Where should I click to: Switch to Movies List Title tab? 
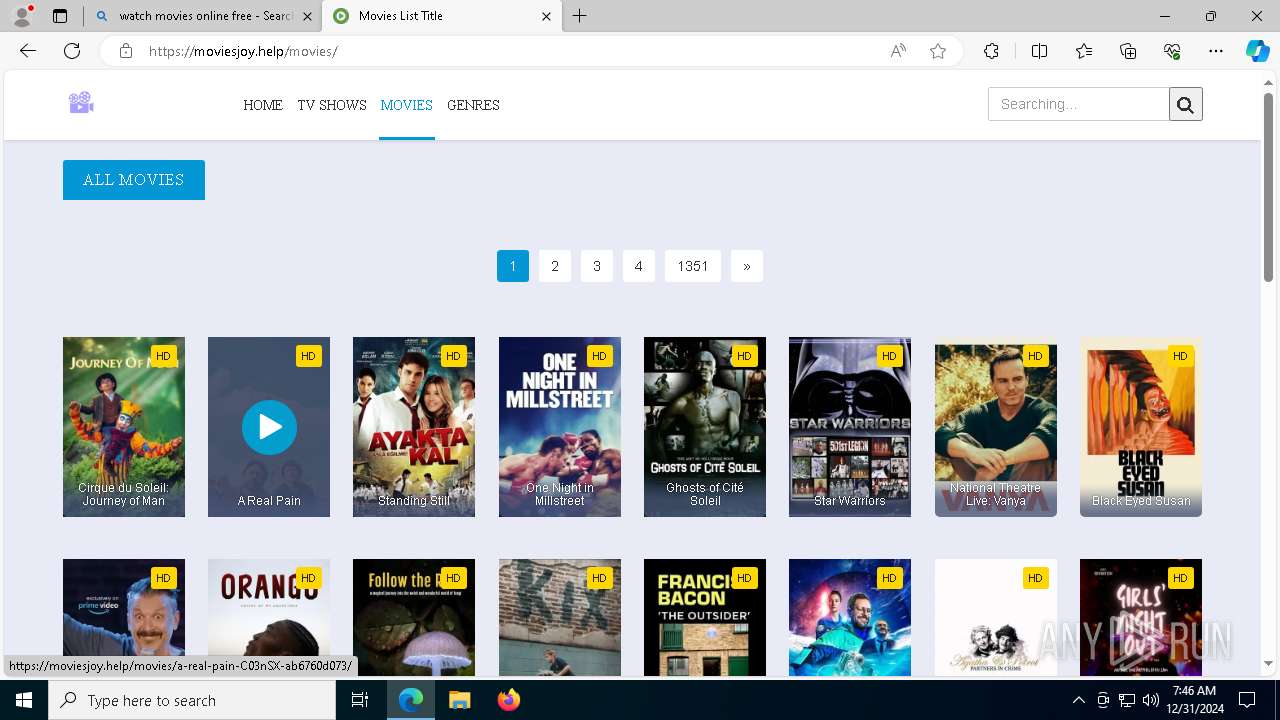tap(440, 16)
